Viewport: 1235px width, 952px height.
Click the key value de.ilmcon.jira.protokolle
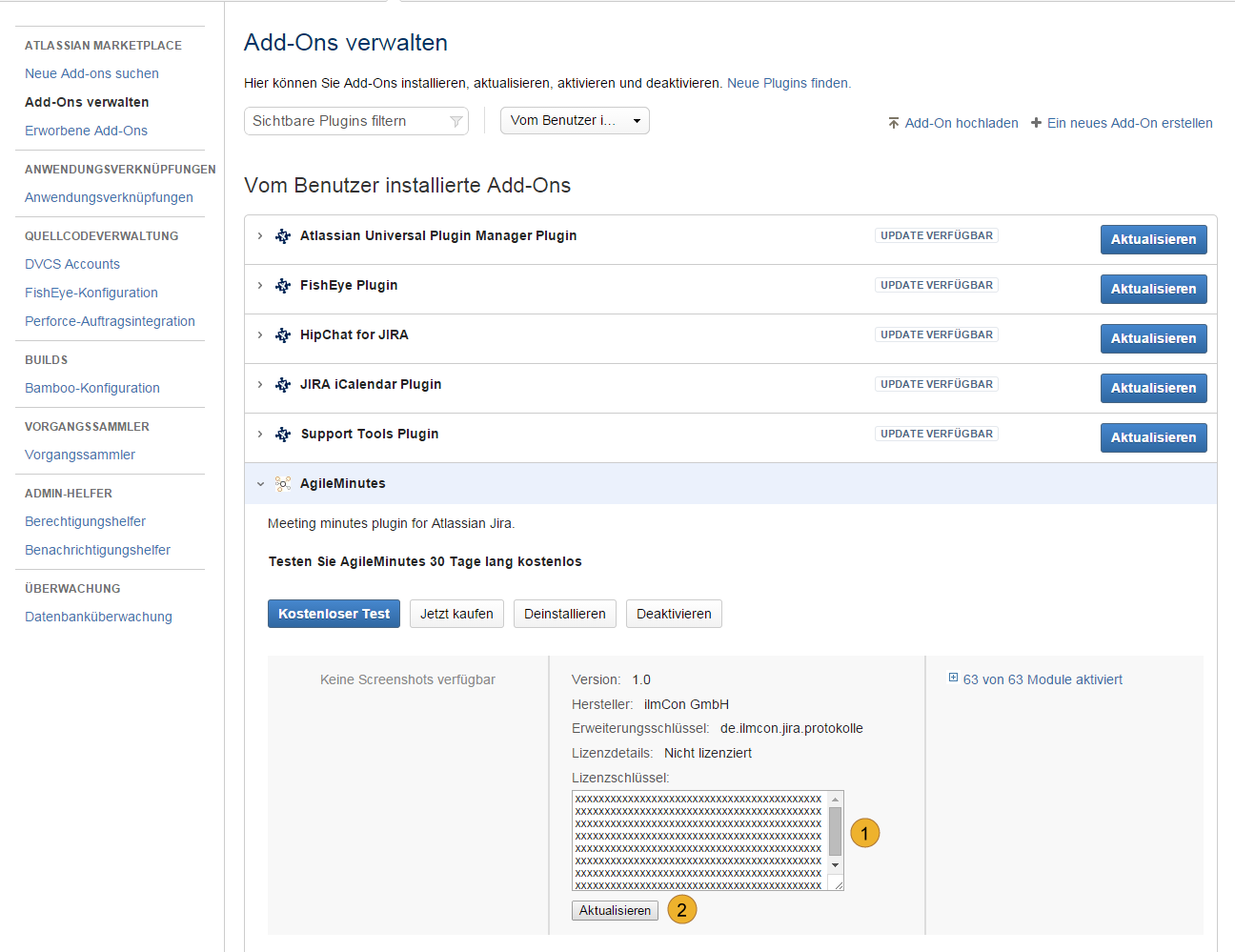click(792, 728)
